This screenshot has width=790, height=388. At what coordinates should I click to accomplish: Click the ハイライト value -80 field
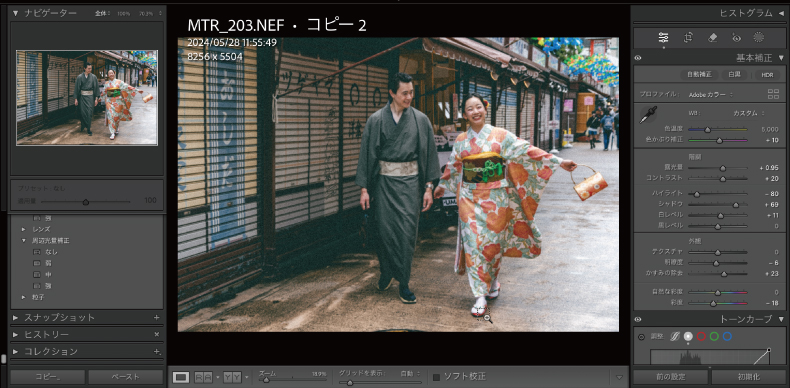click(772, 194)
